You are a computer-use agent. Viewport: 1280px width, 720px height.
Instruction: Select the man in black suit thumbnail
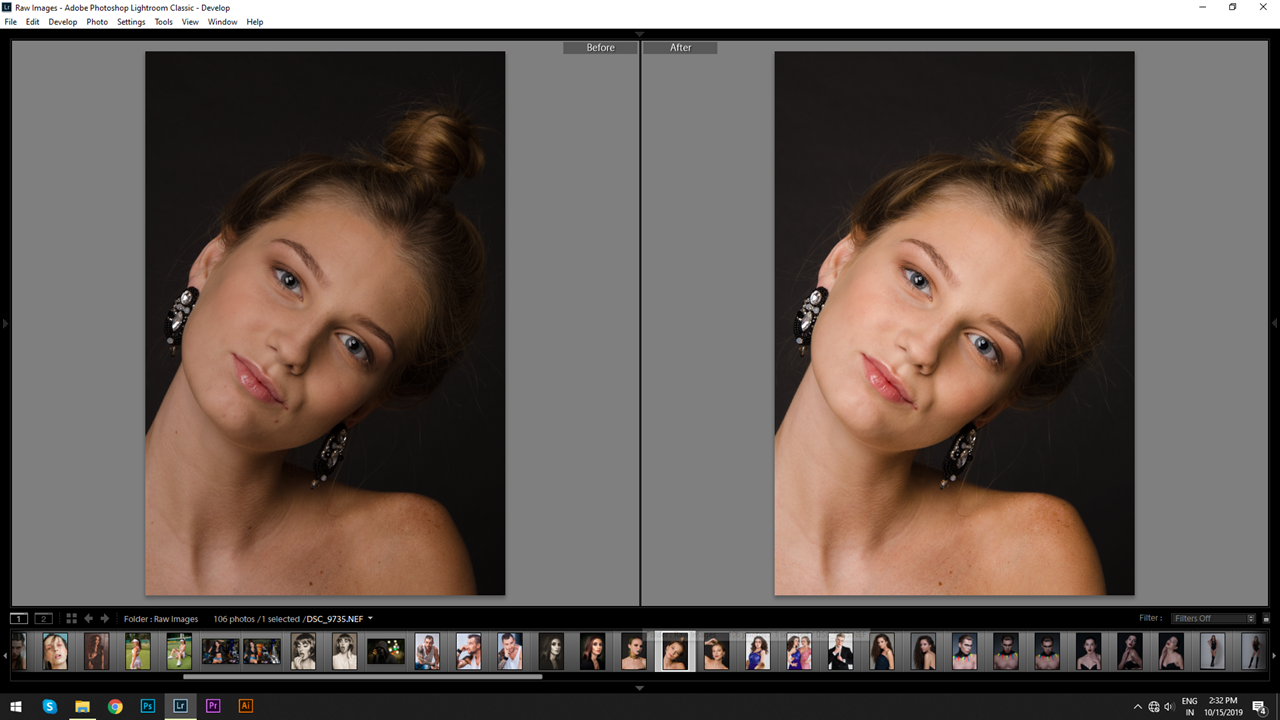[x=840, y=651]
